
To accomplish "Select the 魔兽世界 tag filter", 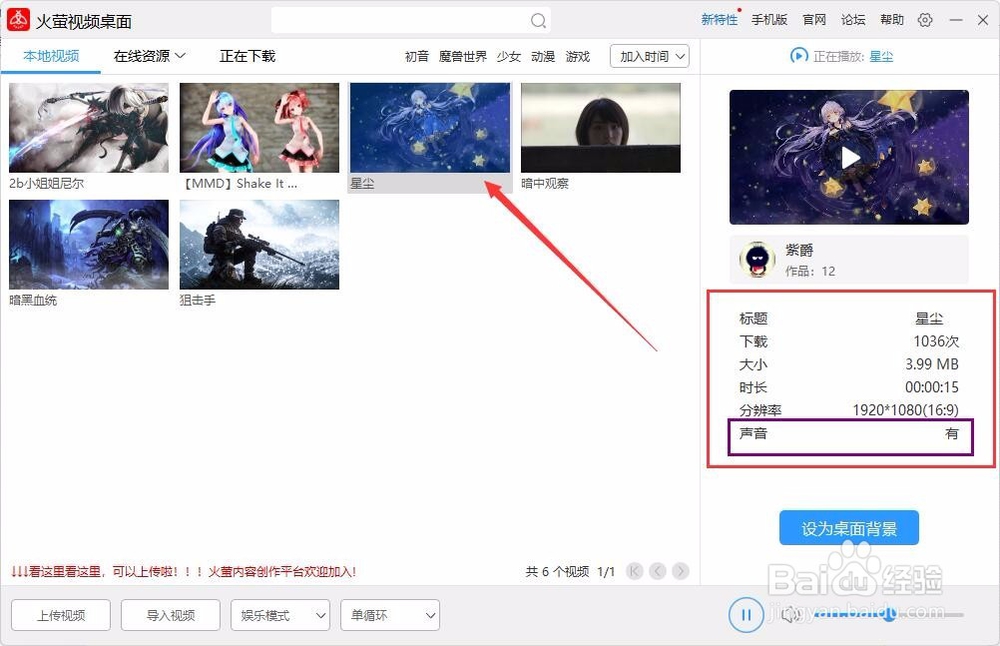I will pyautogui.click(x=463, y=57).
